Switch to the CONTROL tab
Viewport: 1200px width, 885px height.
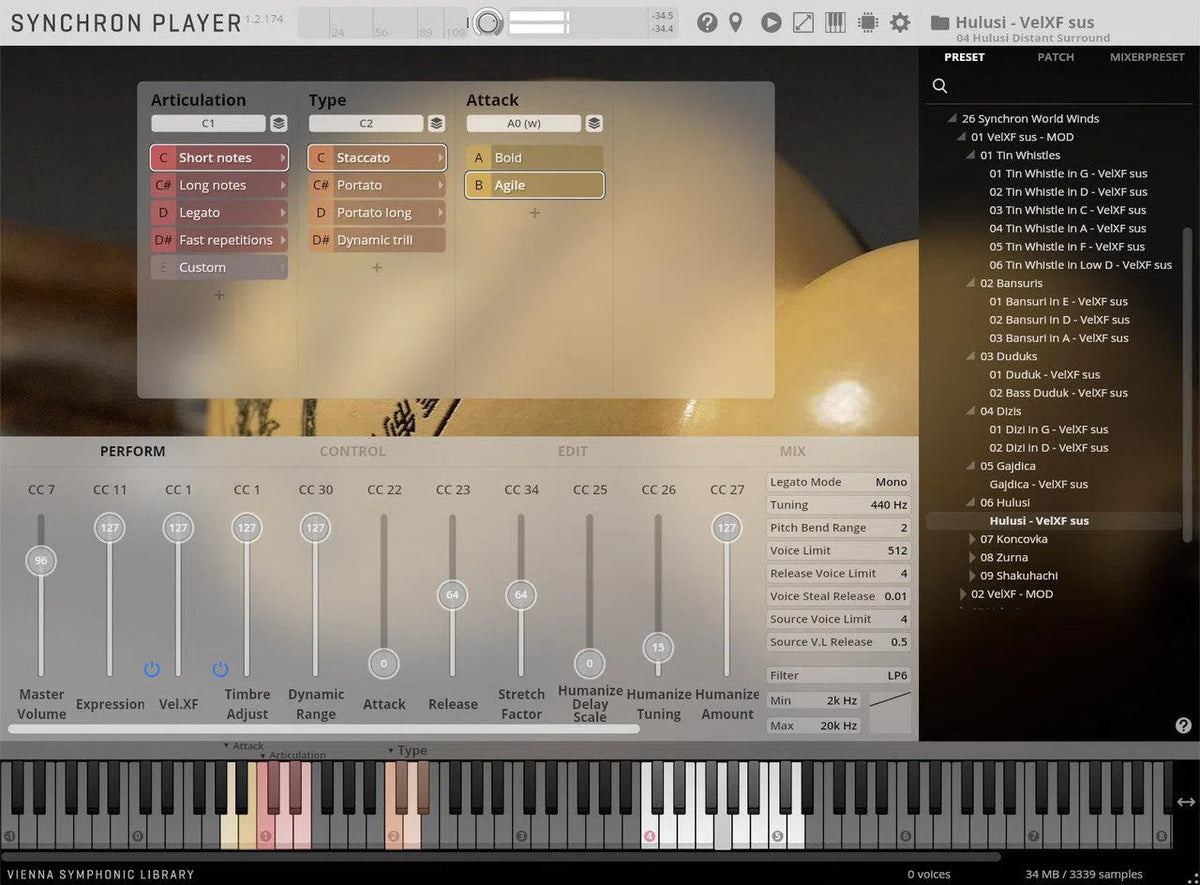coord(352,451)
